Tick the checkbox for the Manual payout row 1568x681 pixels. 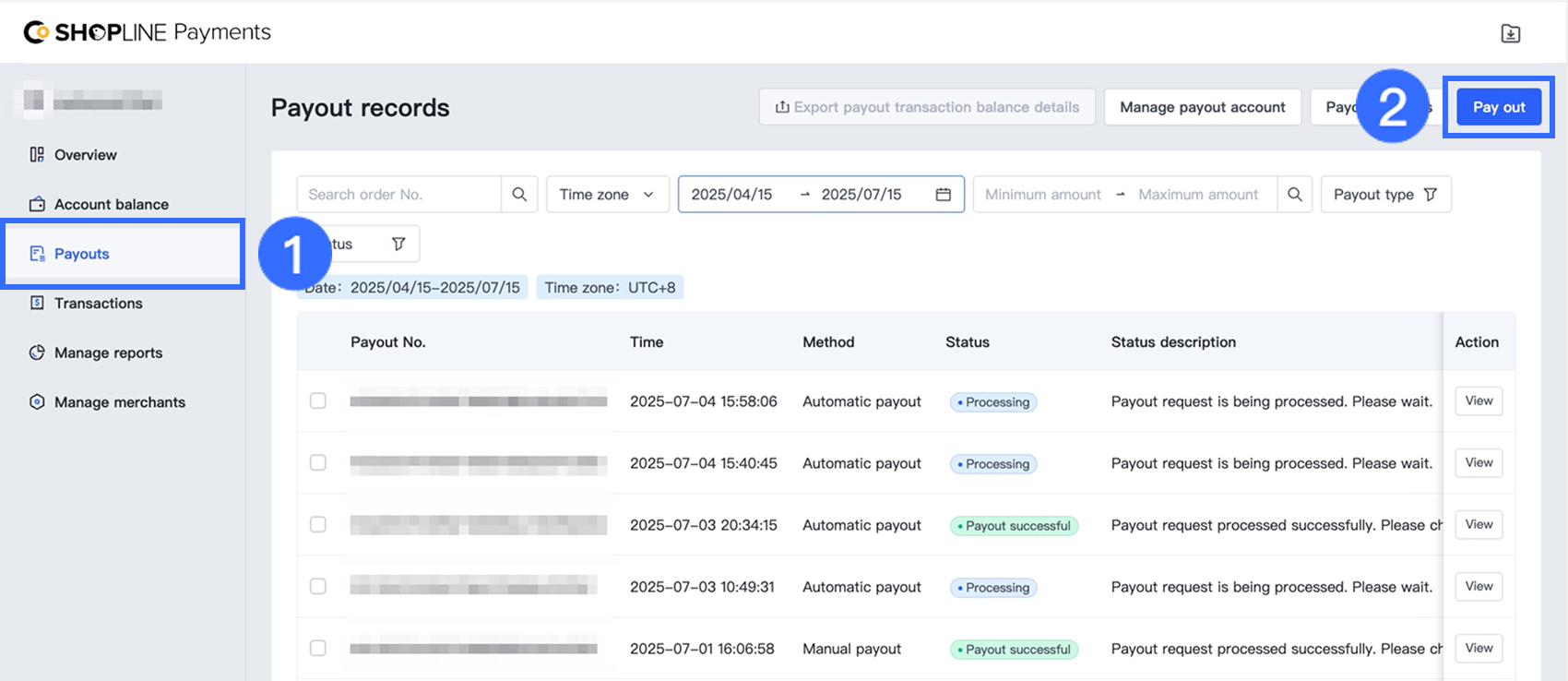tap(318, 648)
